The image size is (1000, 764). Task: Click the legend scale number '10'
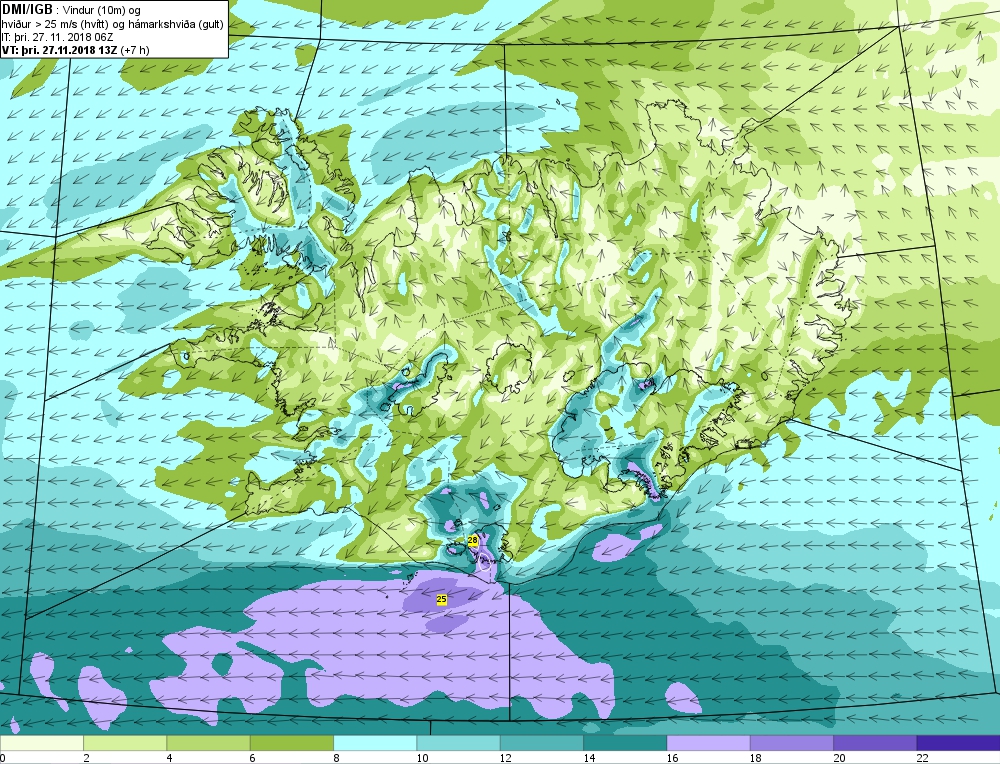point(422,758)
